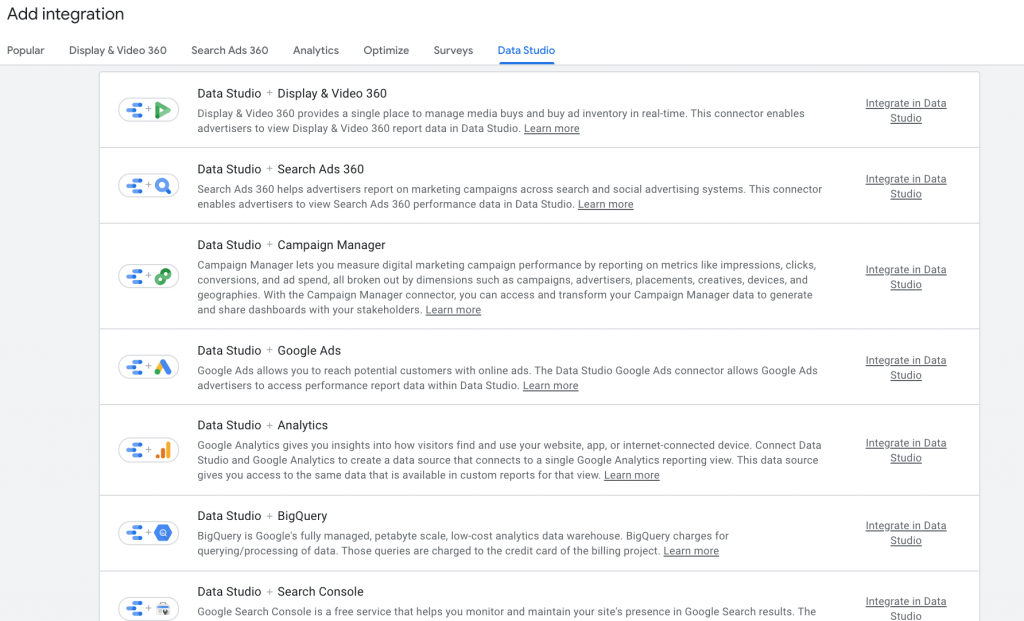The width and height of the screenshot is (1024, 621).
Task: Click the 'Data Studio + BigQuery' title
Action: 263,516
